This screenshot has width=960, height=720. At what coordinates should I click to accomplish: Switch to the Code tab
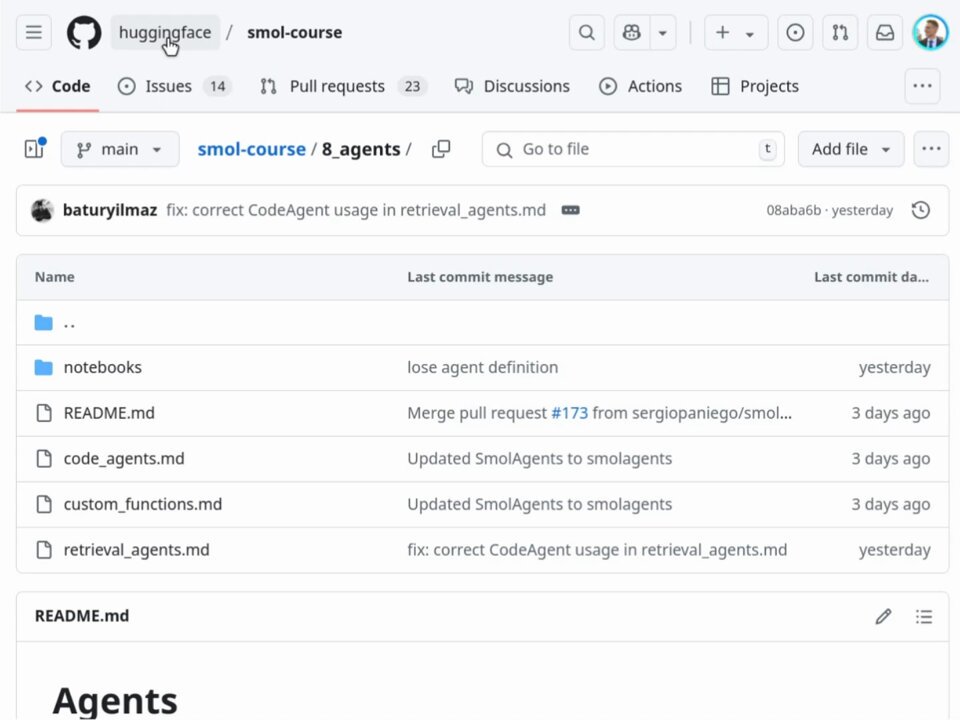pyautogui.click(x=58, y=86)
